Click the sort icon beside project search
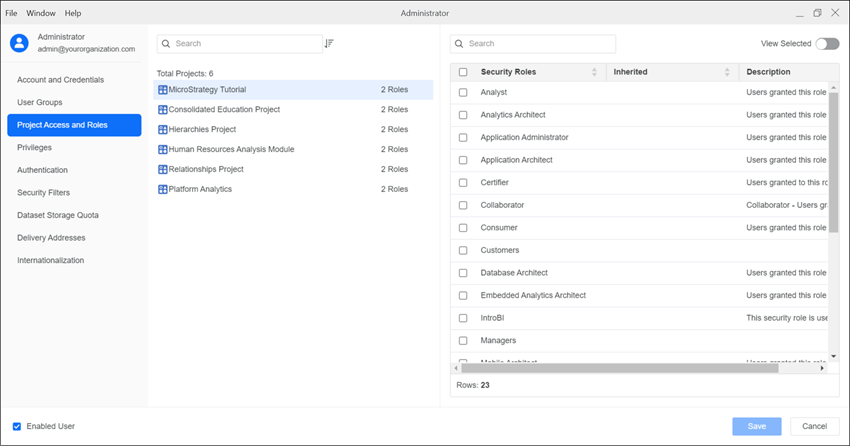This screenshot has height=446, width=850. (x=330, y=44)
